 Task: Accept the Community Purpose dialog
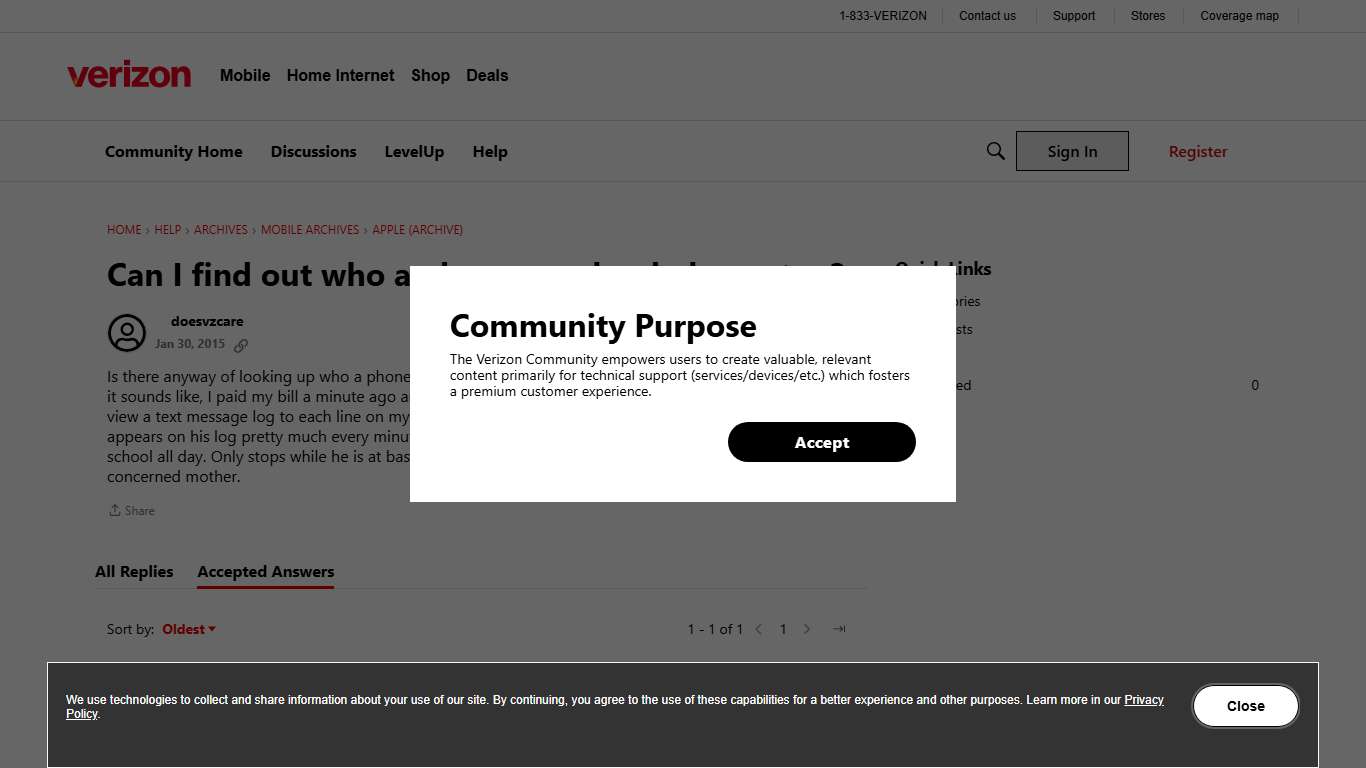point(821,442)
